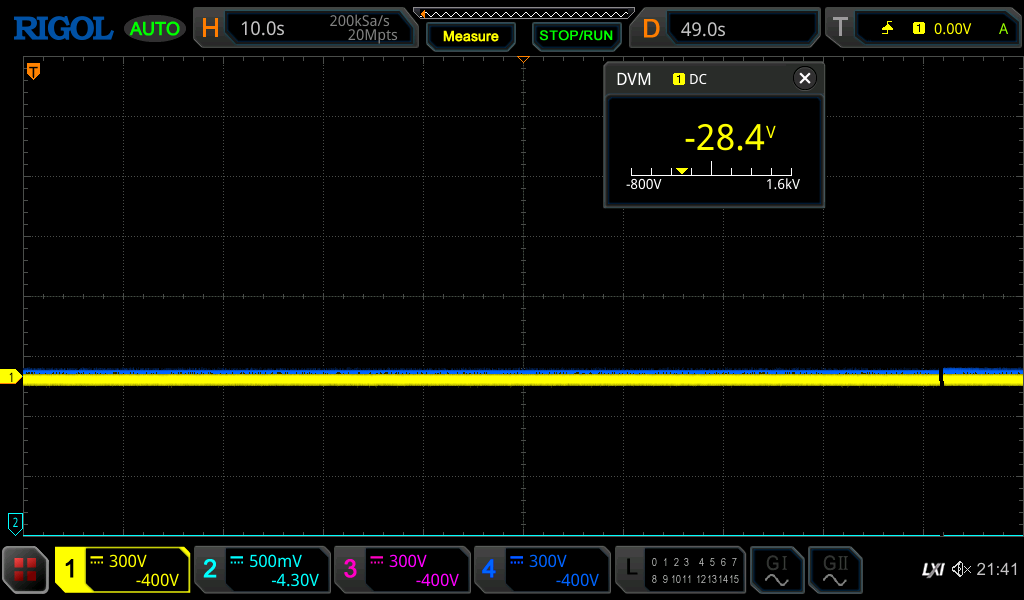Close the DVM window
Image resolution: width=1024 pixels, height=600 pixels.
[x=804, y=79]
